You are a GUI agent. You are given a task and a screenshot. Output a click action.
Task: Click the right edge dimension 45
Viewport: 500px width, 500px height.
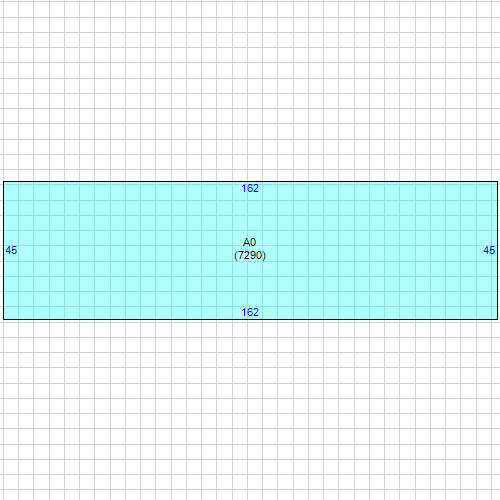tap(489, 250)
